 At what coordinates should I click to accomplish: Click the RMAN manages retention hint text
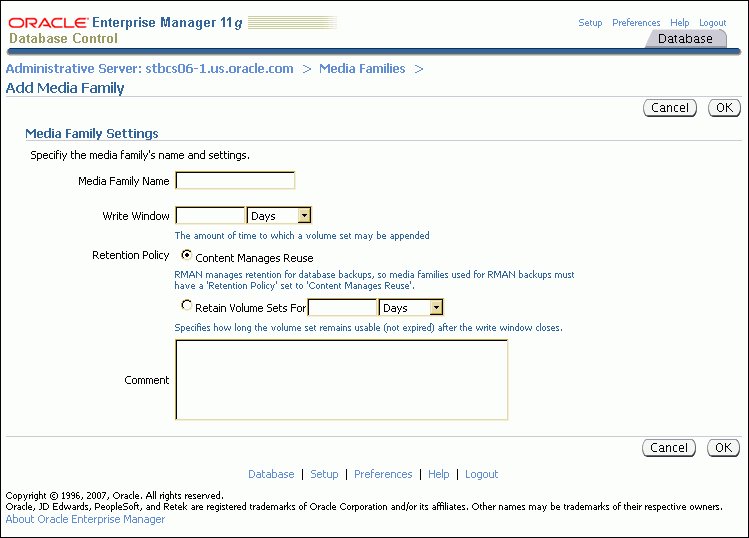click(374, 280)
